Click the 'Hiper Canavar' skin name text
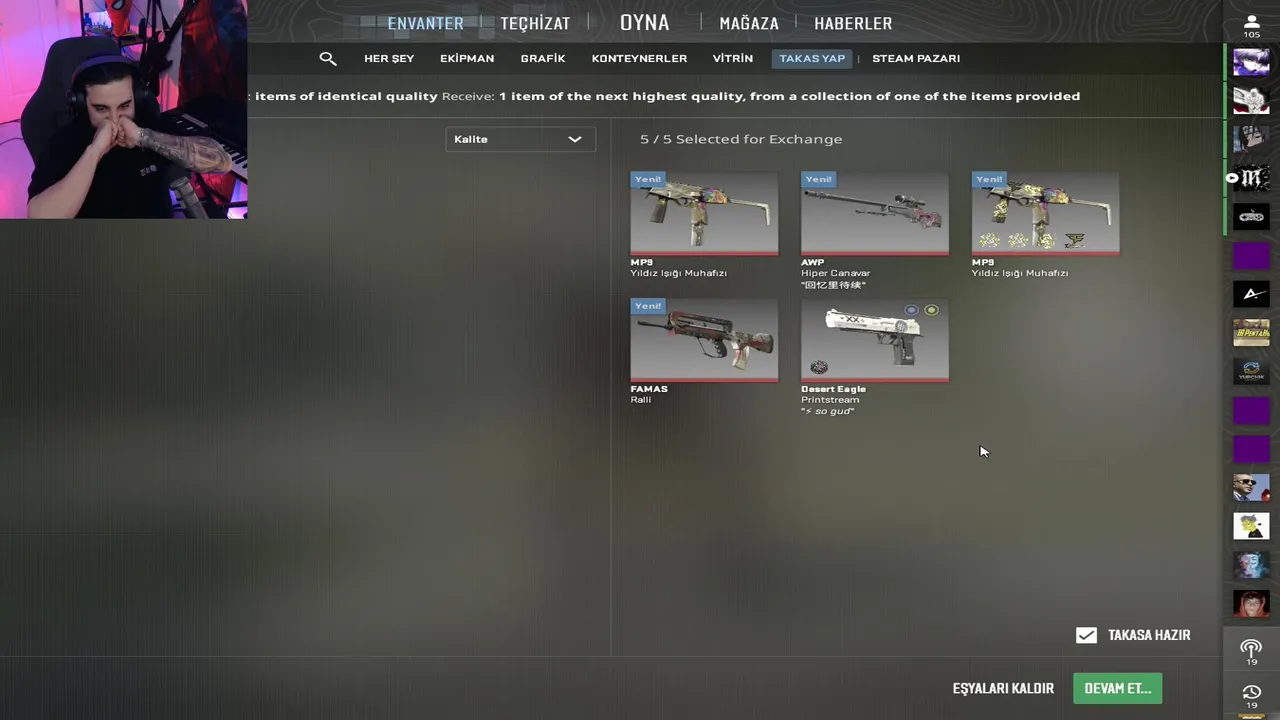 coord(836,273)
